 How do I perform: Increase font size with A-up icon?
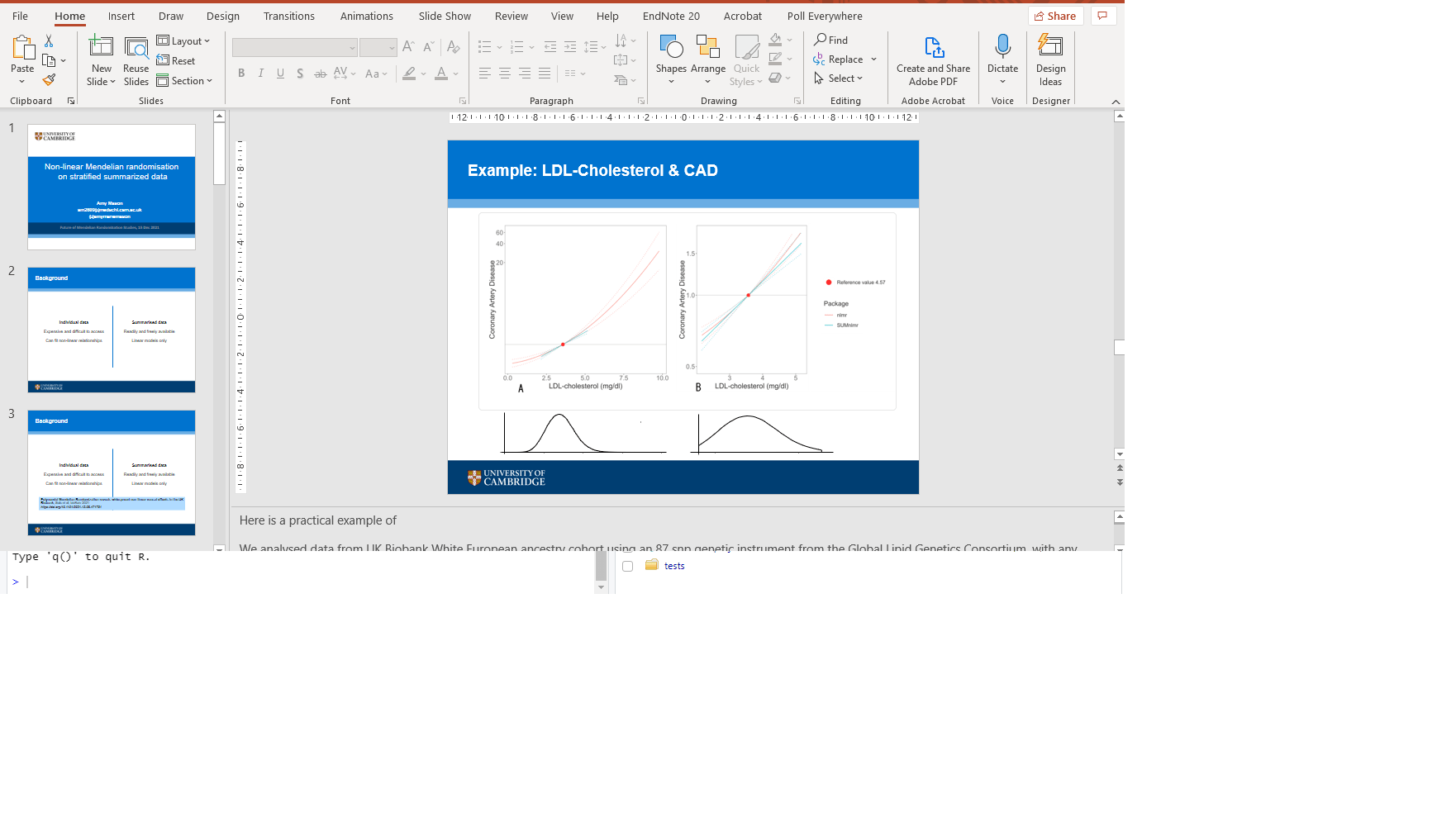coord(408,47)
